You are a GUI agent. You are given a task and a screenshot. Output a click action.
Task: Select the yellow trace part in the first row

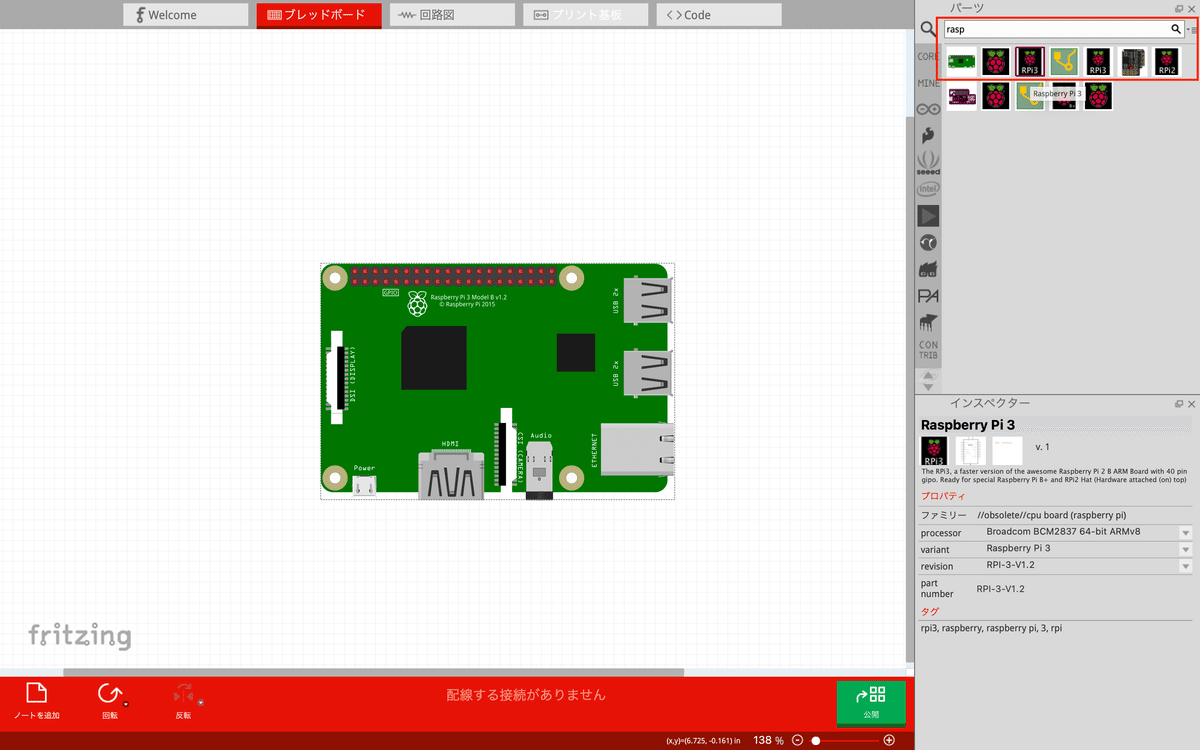(x=1064, y=62)
